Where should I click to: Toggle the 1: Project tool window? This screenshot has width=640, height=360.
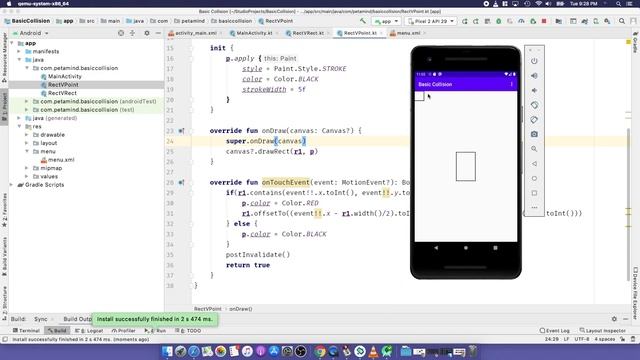(x=4, y=107)
